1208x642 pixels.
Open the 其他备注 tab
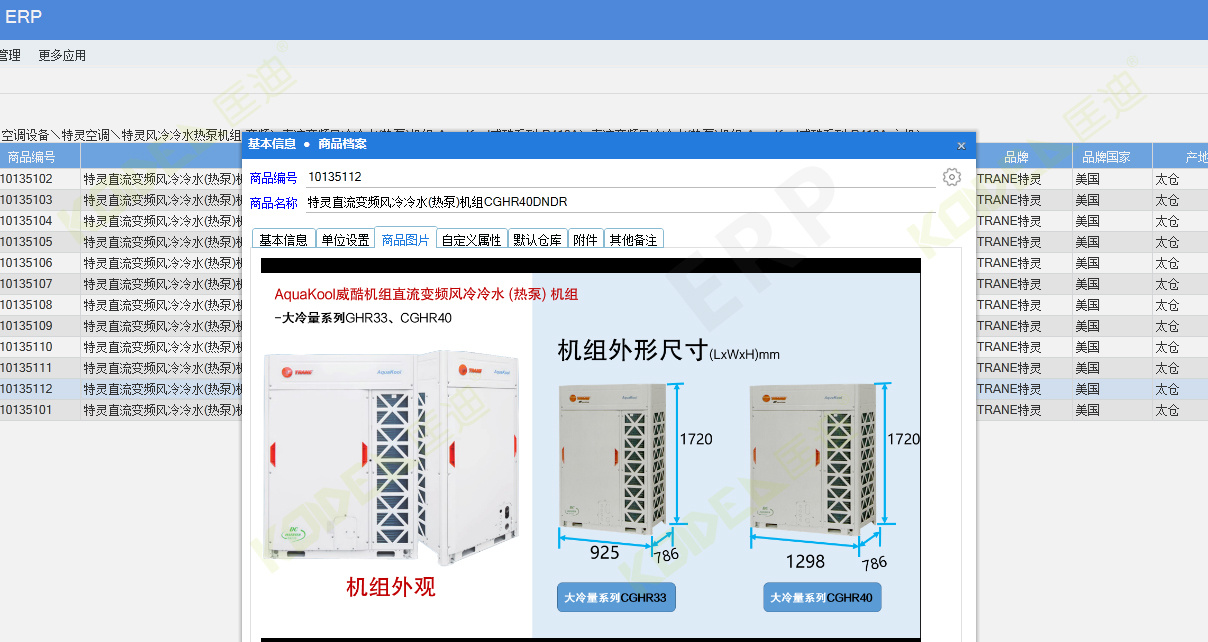[633, 240]
